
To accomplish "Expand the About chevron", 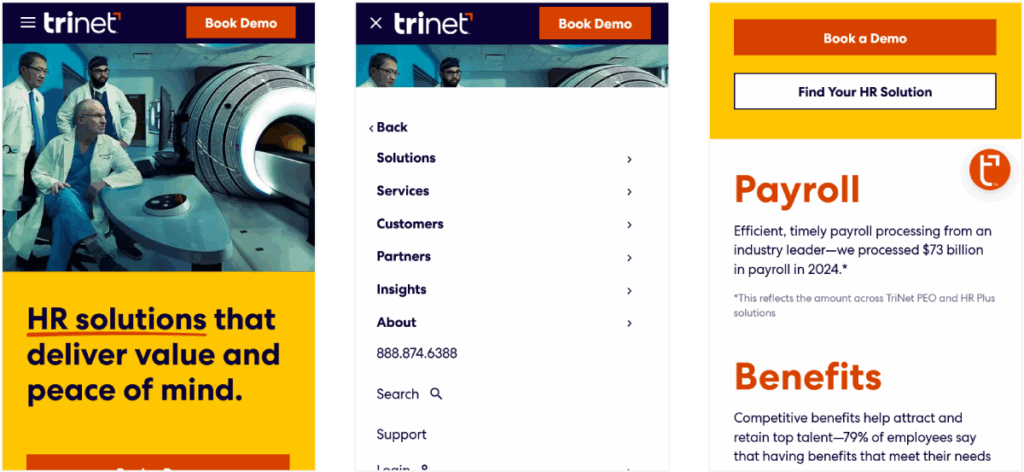I will click(630, 323).
